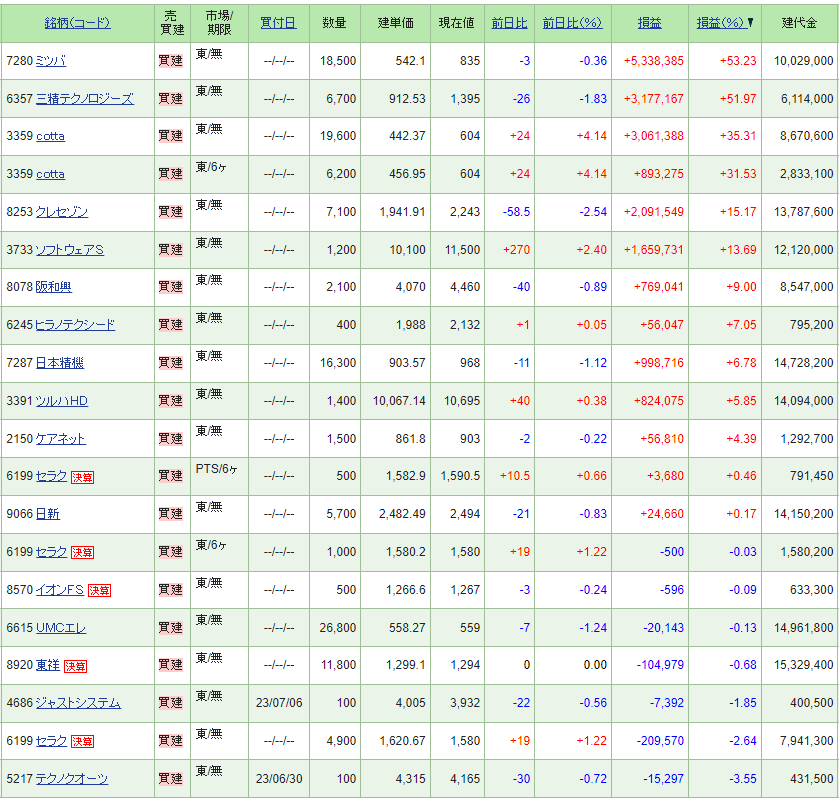The width and height of the screenshot is (839, 803).
Task: Select profit value +3,177,167
Action: point(653,99)
